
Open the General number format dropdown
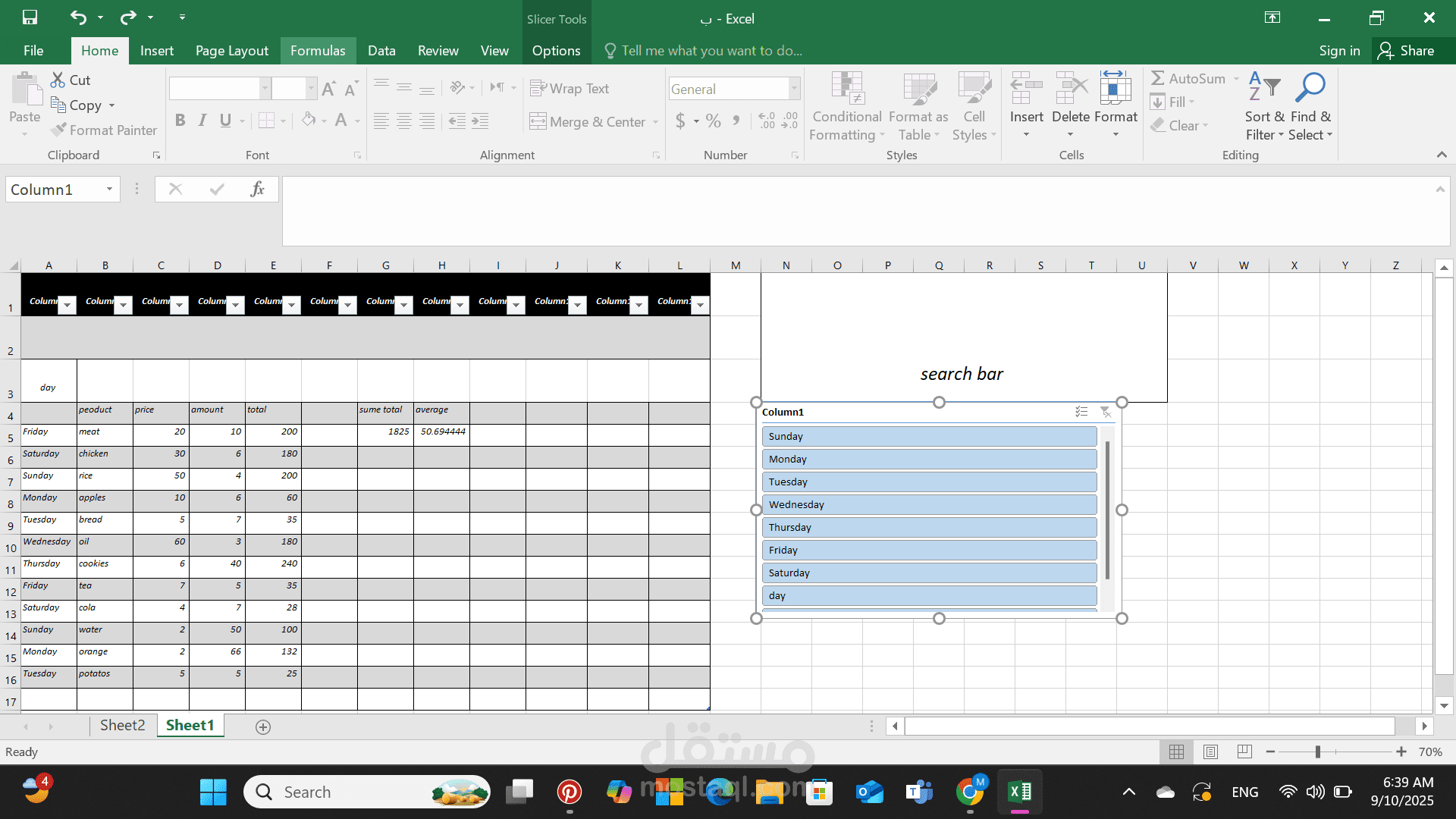coord(794,89)
